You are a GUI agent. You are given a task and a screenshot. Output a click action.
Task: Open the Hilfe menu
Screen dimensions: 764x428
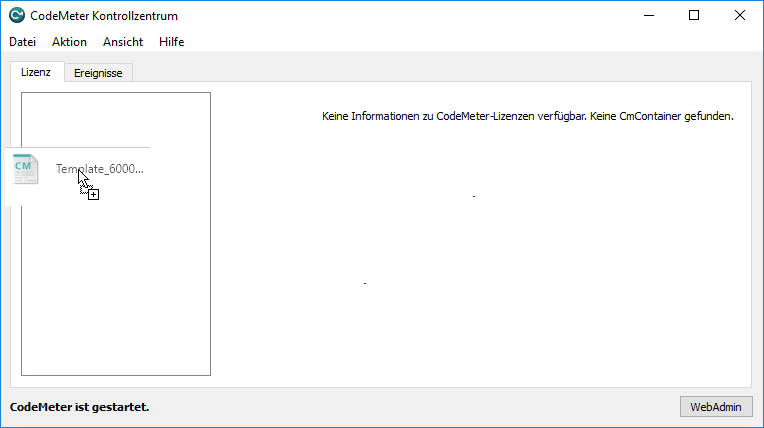[x=172, y=42]
